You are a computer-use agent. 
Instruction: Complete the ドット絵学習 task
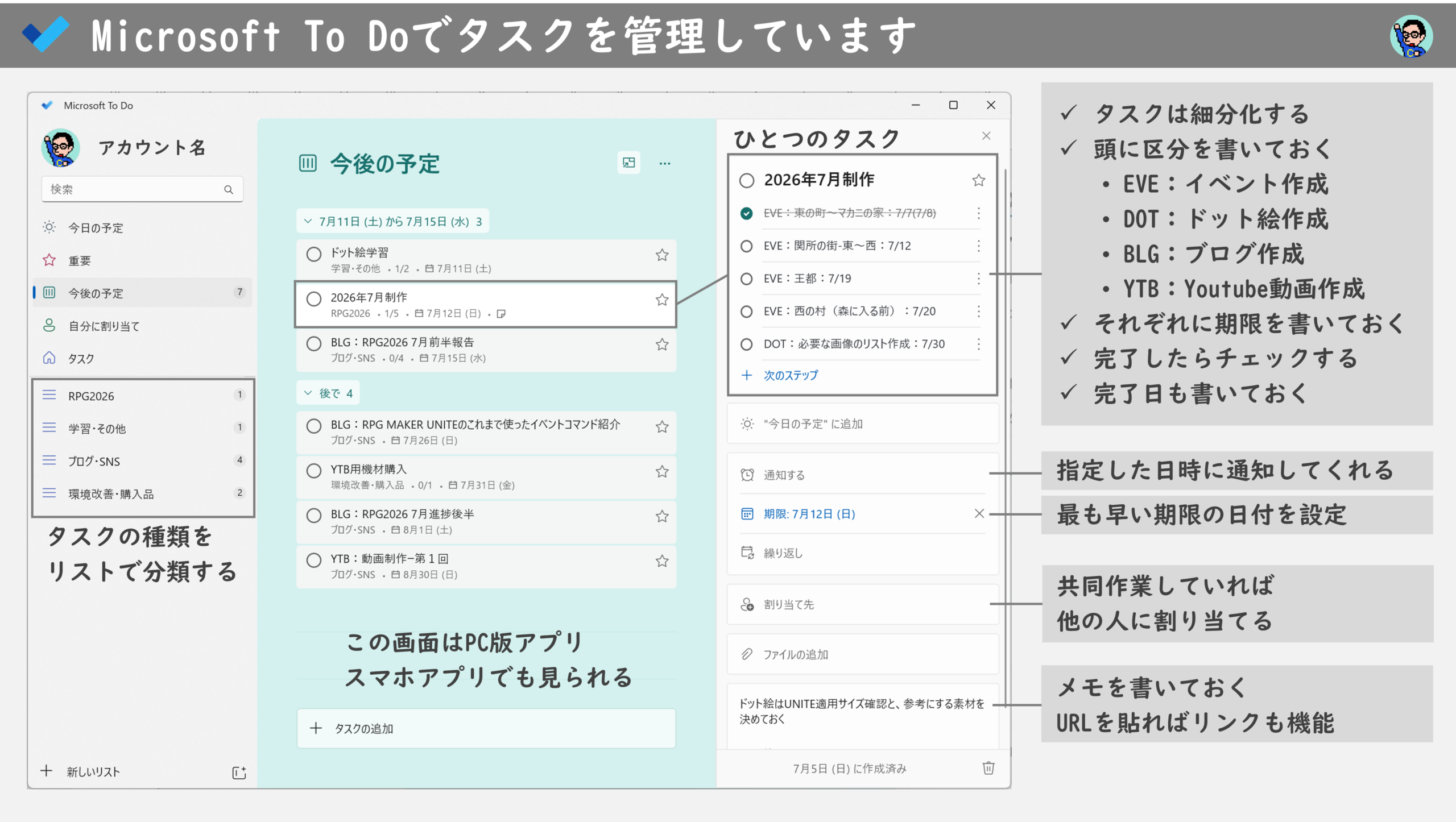pyautogui.click(x=313, y=254)
